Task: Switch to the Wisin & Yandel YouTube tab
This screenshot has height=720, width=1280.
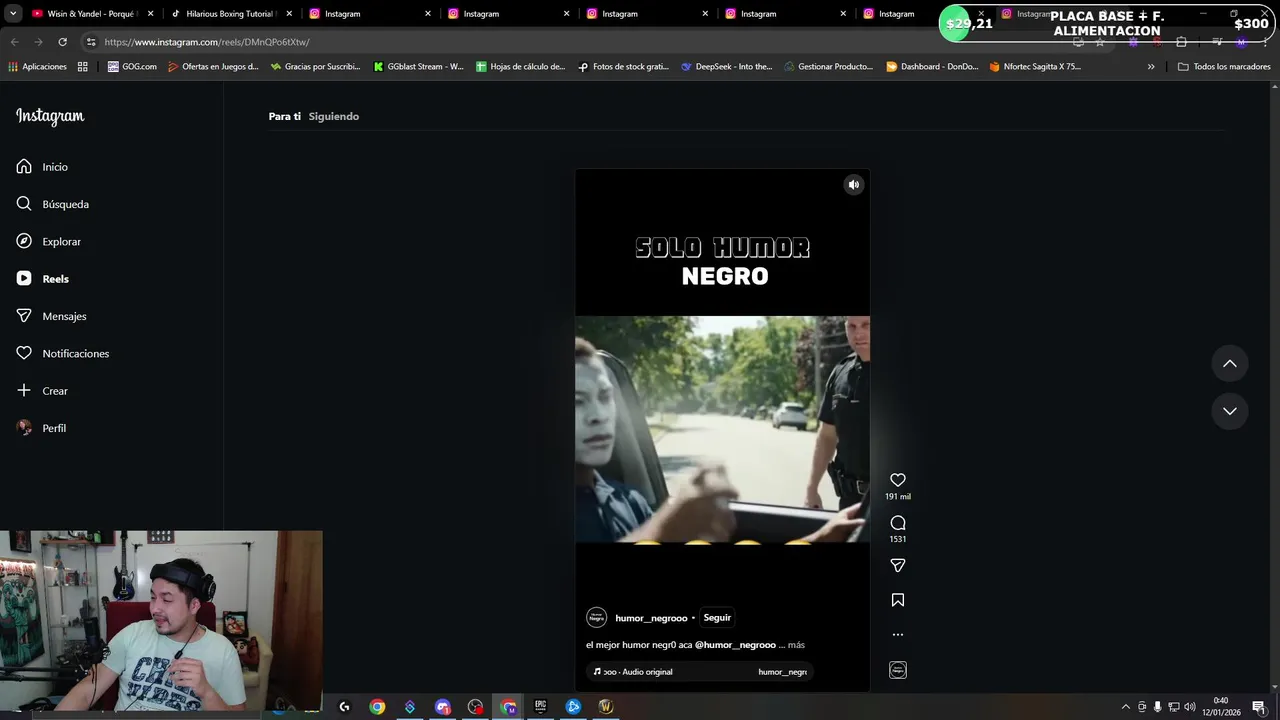Action: pyautogui.click(x=90, y=14)
